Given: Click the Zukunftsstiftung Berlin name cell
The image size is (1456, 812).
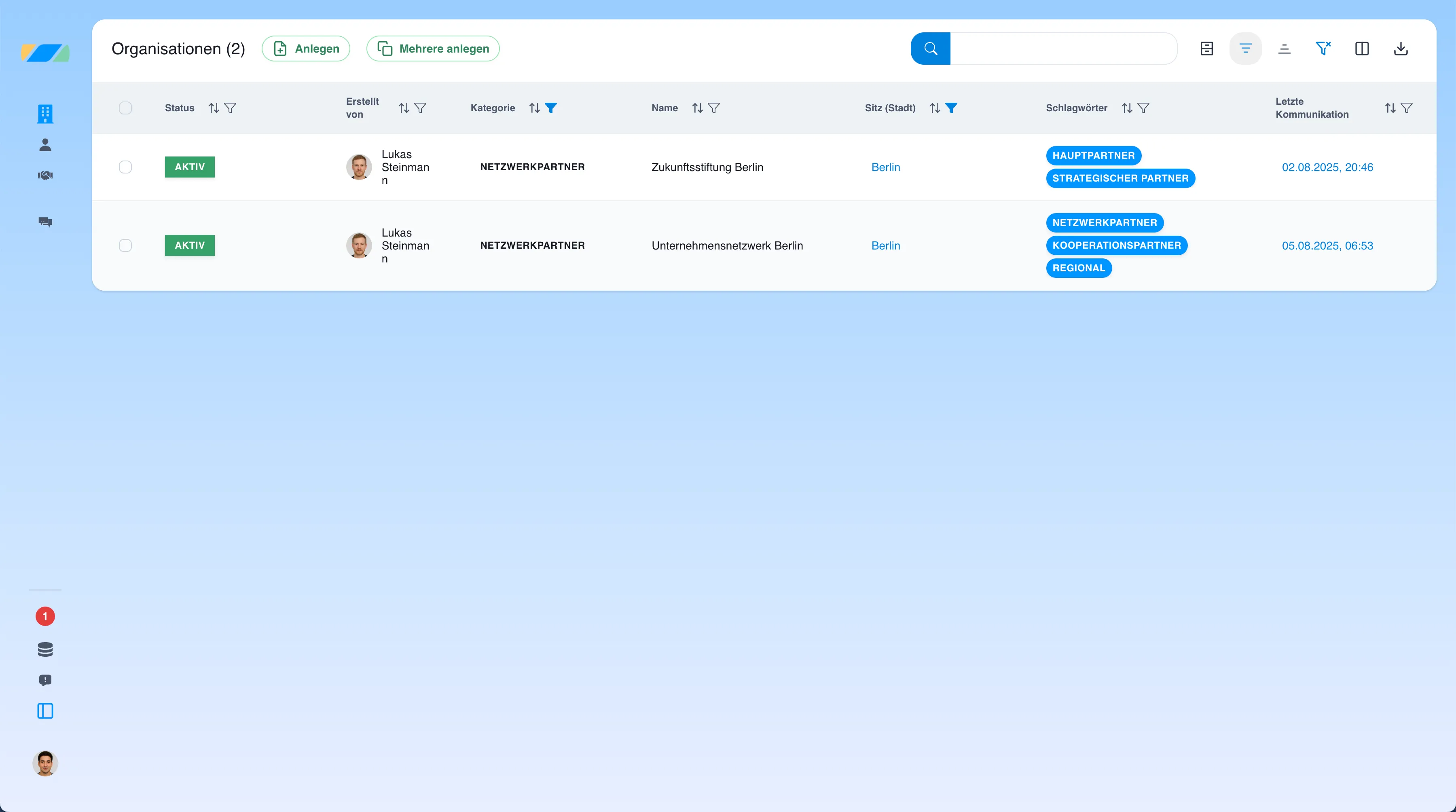Looking at the screenshot, I should point(707,167).
